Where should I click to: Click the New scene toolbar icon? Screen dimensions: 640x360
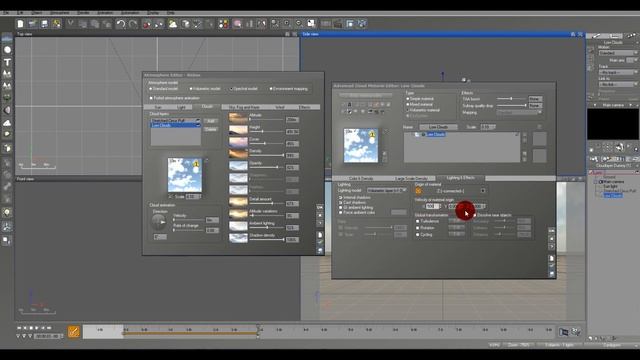coord(20,24)
